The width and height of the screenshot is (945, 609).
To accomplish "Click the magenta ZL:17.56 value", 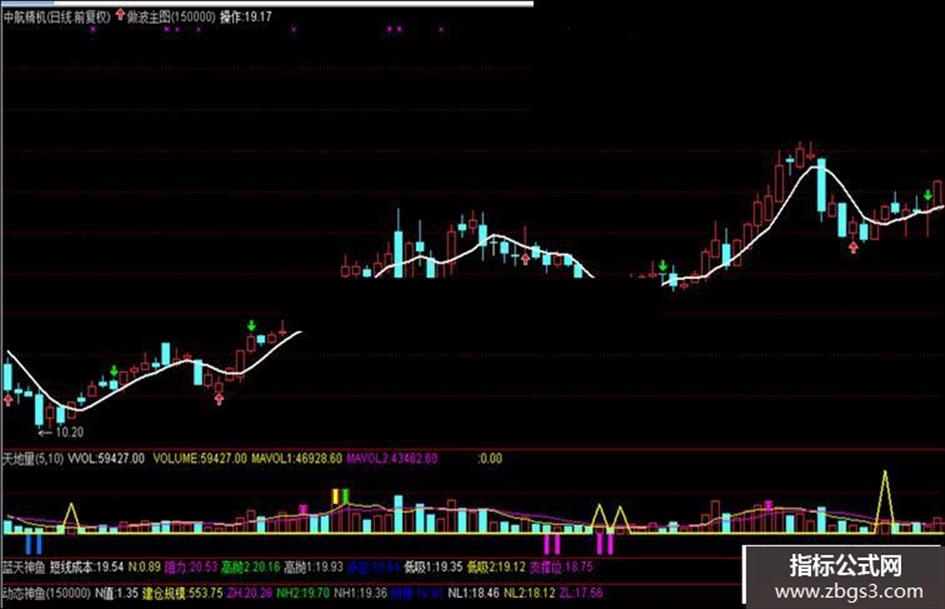I will pyautogui.click(x=581, y=593).
